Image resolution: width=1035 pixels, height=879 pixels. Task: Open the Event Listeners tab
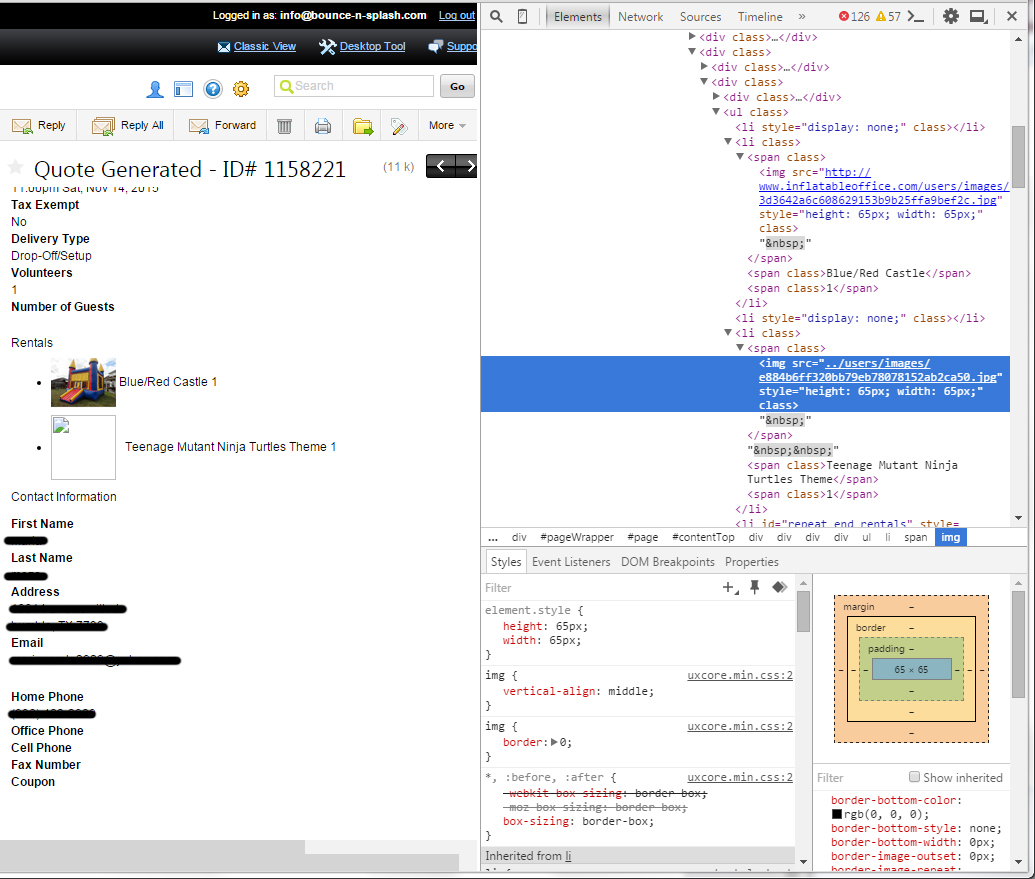point(571,562)
